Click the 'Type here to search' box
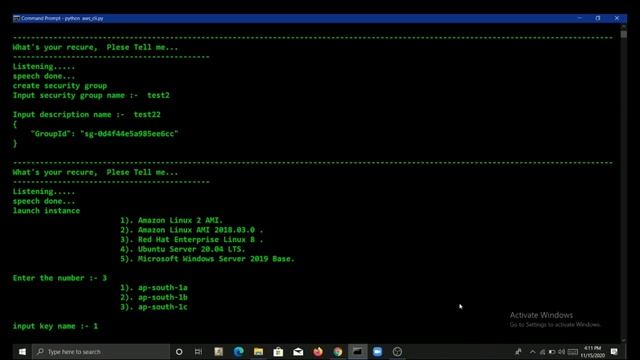Viewport: 640px width, 360px height. [x=101, y=351]
